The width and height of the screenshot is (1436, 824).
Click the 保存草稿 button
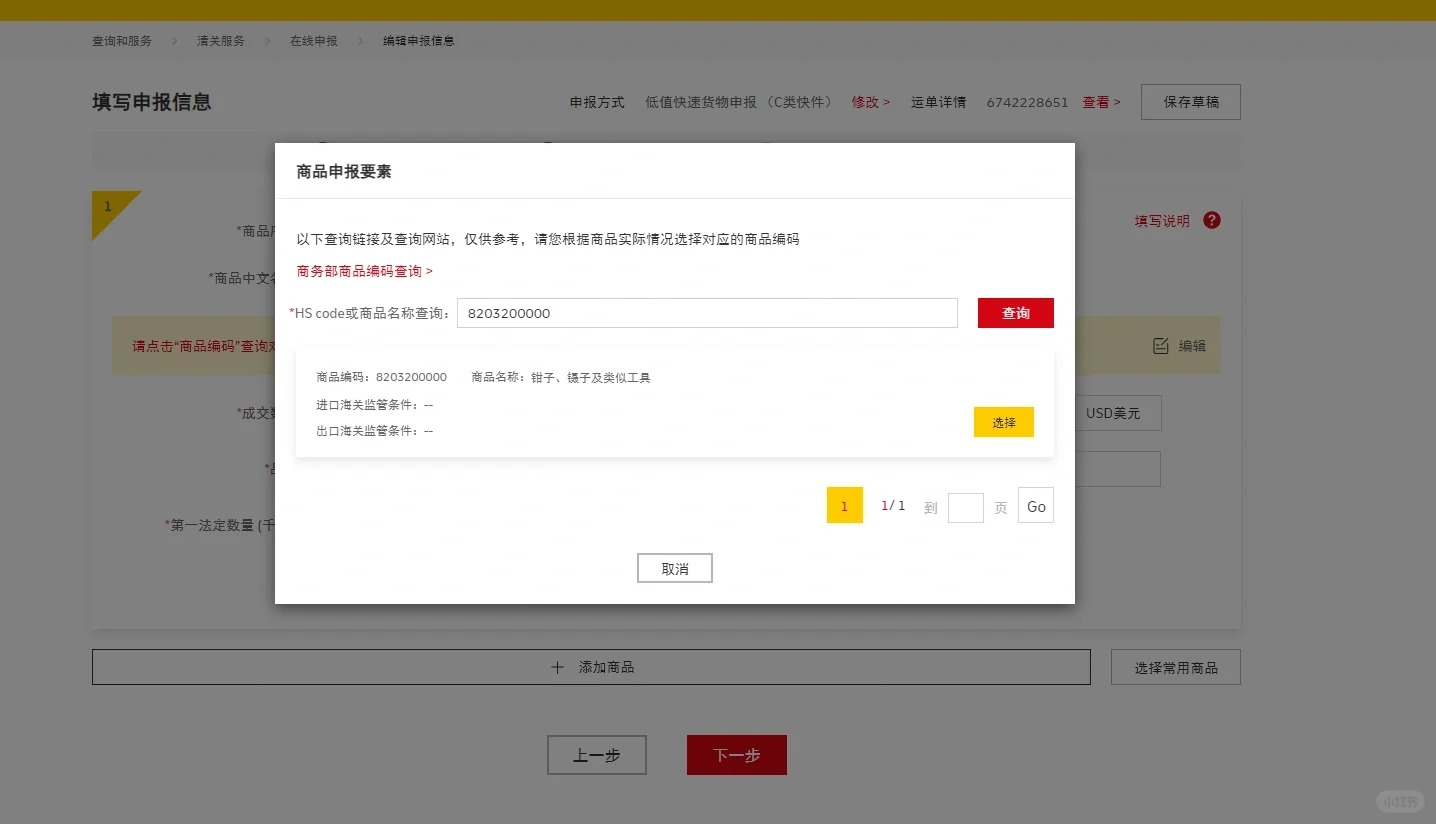tap(1190, 102)
